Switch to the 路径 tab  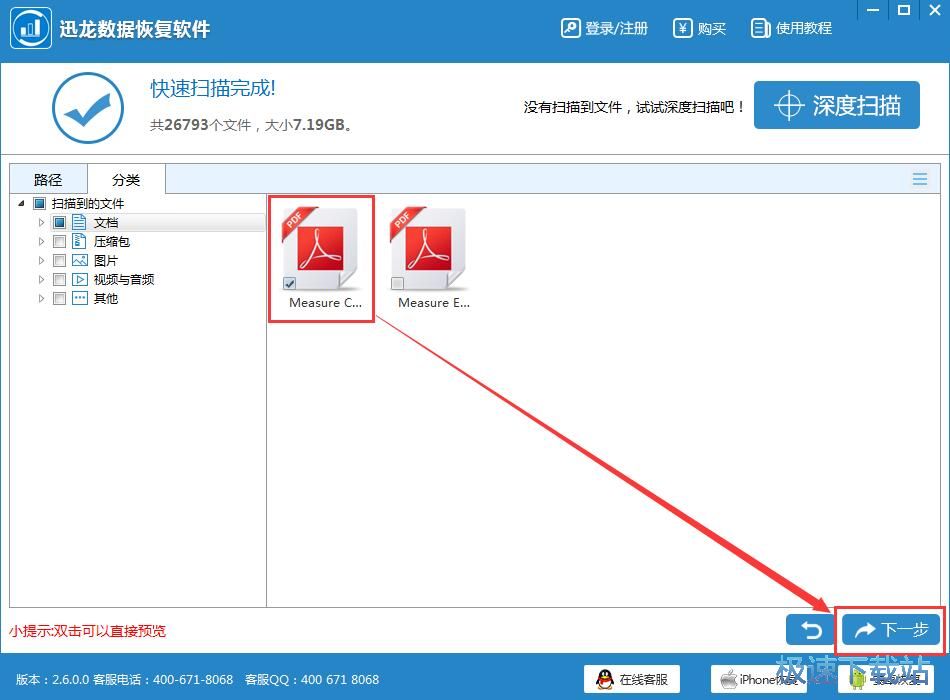(x=48, y=179)
